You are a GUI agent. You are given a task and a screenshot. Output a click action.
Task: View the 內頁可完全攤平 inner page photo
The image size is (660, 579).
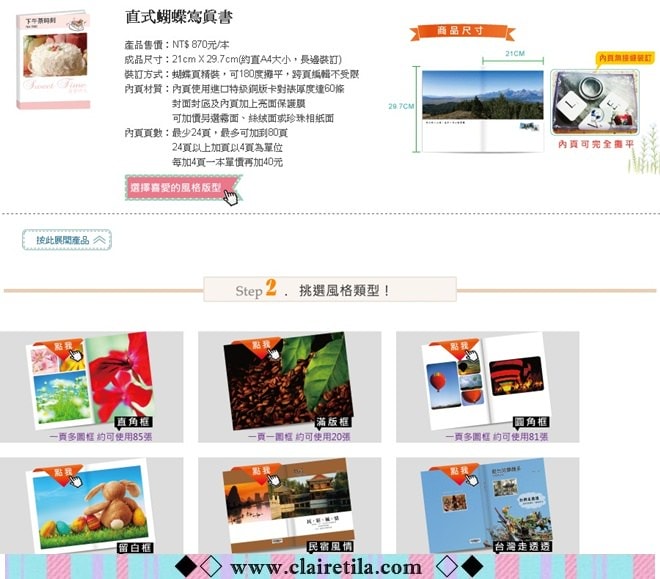pyautogui.click(x=594, y=103)
